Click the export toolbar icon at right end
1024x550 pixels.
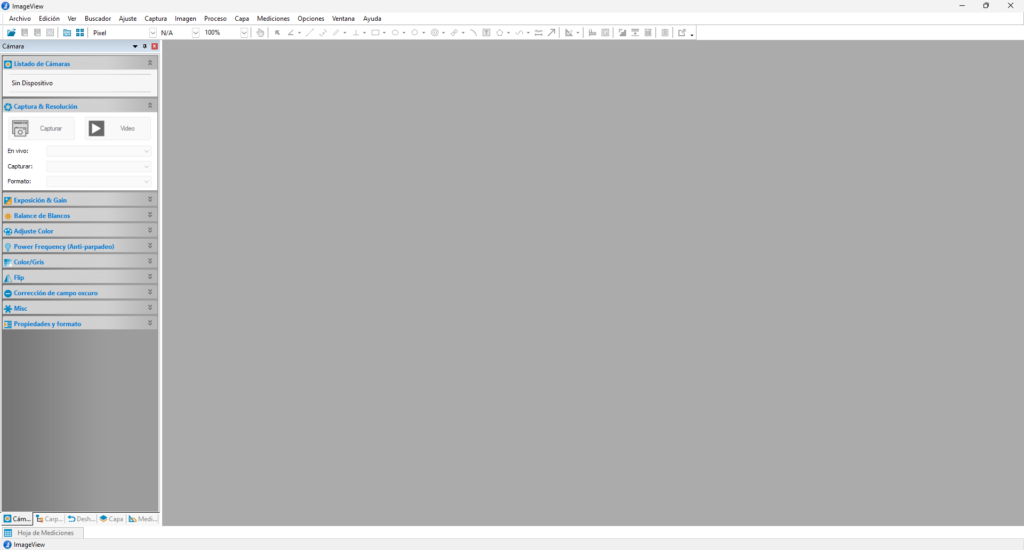click(682, 33)
